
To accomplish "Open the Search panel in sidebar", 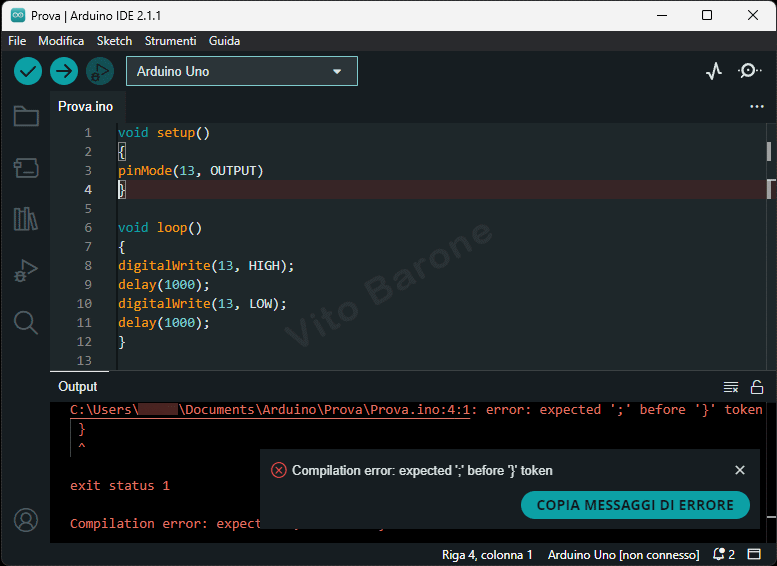I will [x=26, y=323].
